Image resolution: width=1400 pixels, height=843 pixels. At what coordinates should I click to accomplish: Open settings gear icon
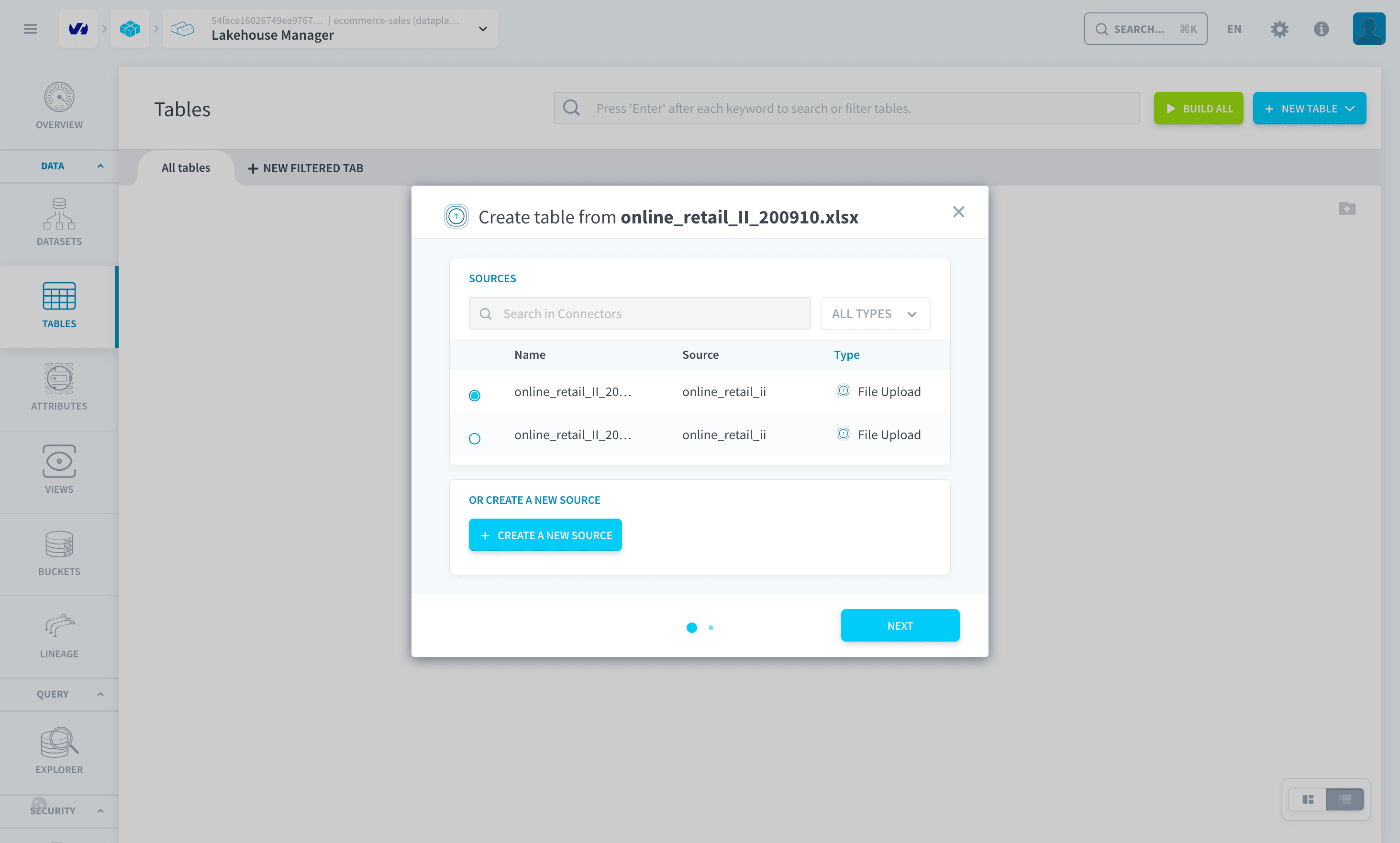[1279, 29]
